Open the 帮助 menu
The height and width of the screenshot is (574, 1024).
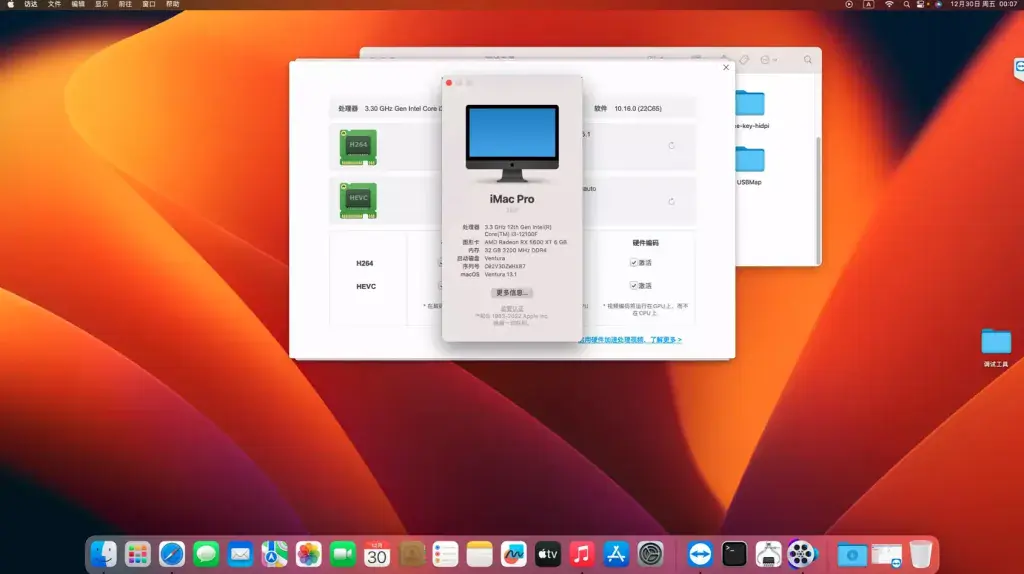tap(172, 4)
